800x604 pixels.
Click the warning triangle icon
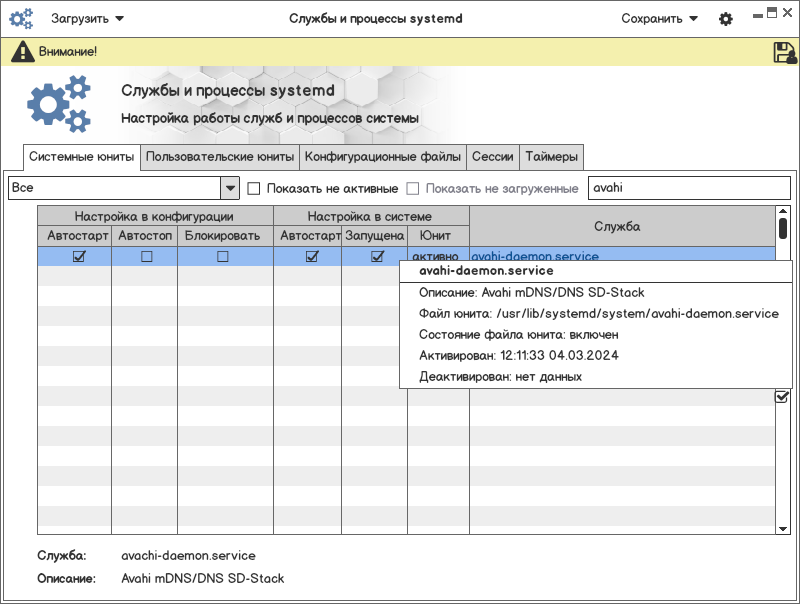pyautogui.click(x=23, y=52)
